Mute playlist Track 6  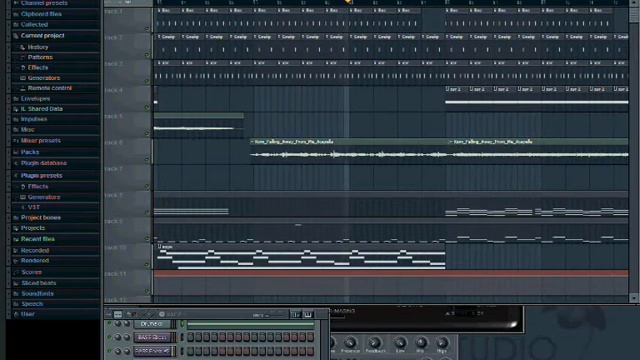click(x=147, y=160)
